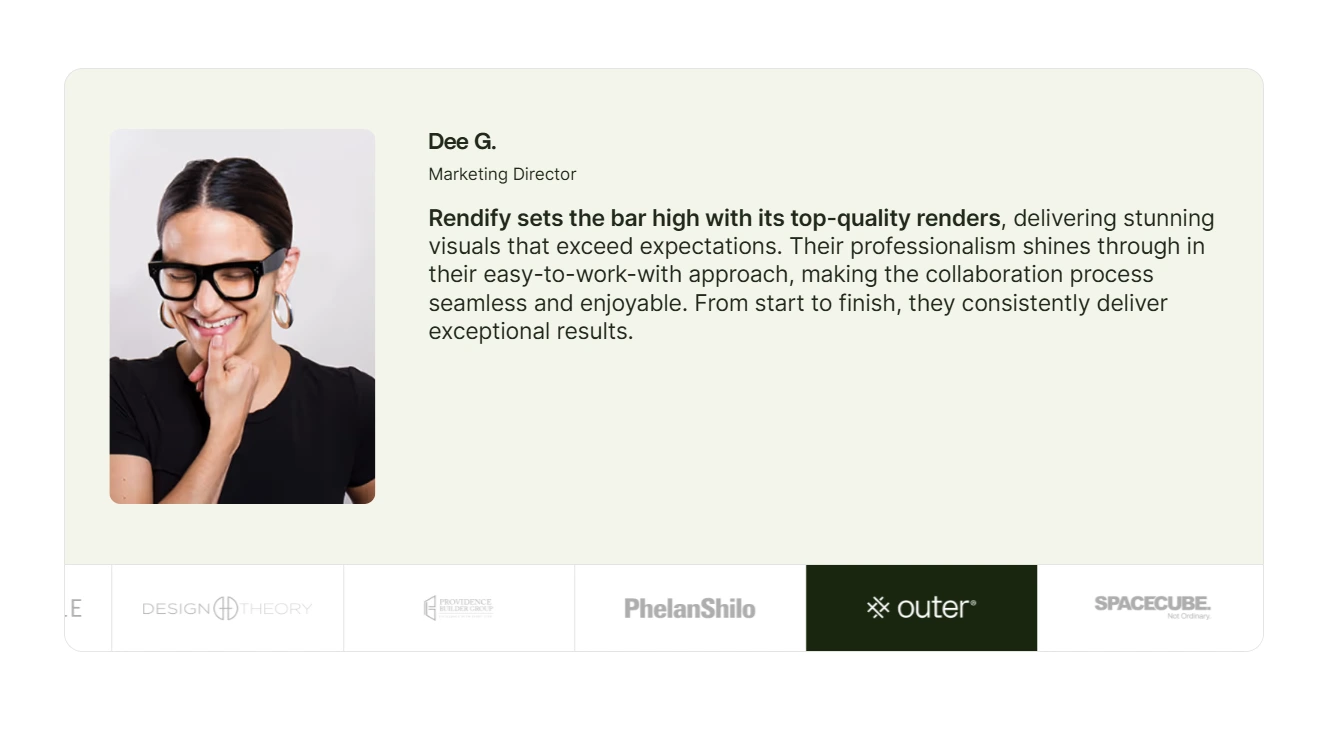Screen dimensions: 1343x730
Task: Select the PhelanShilo logo tab
Action: (x=690, y=608)
